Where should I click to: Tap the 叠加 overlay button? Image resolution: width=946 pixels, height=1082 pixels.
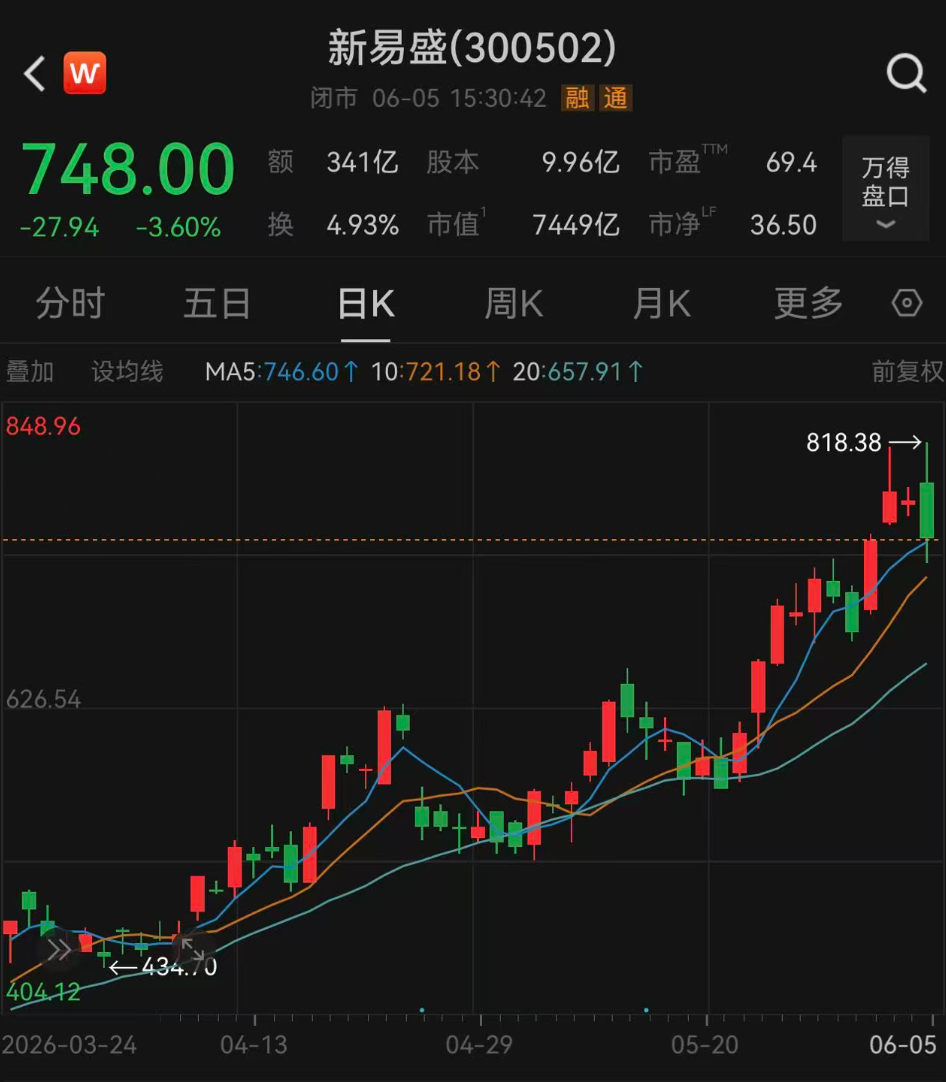click(30, 371)
